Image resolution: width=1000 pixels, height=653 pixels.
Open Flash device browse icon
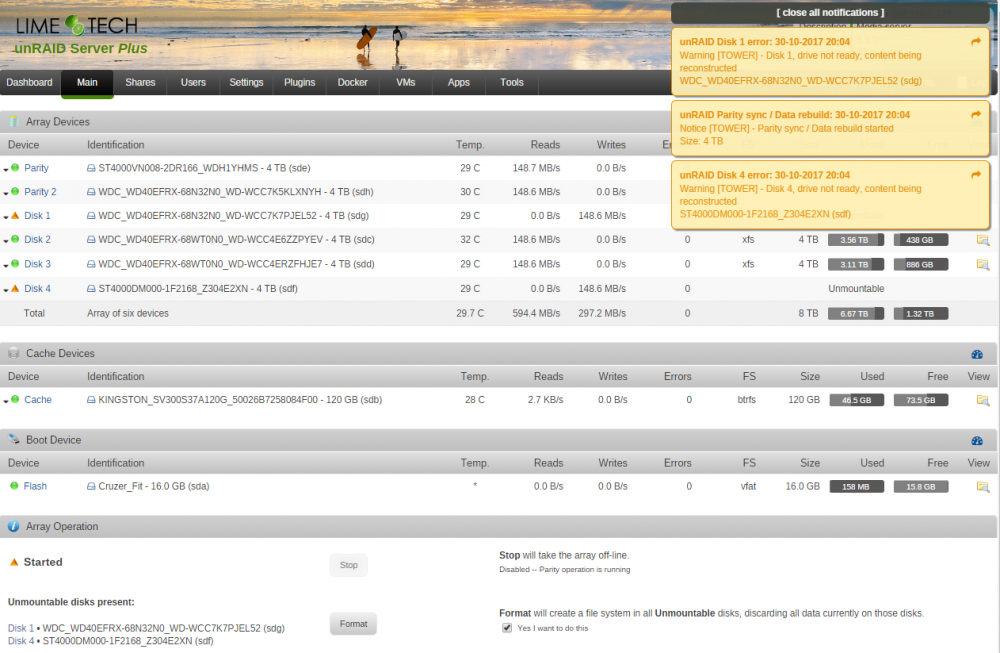tap(982, 487)
